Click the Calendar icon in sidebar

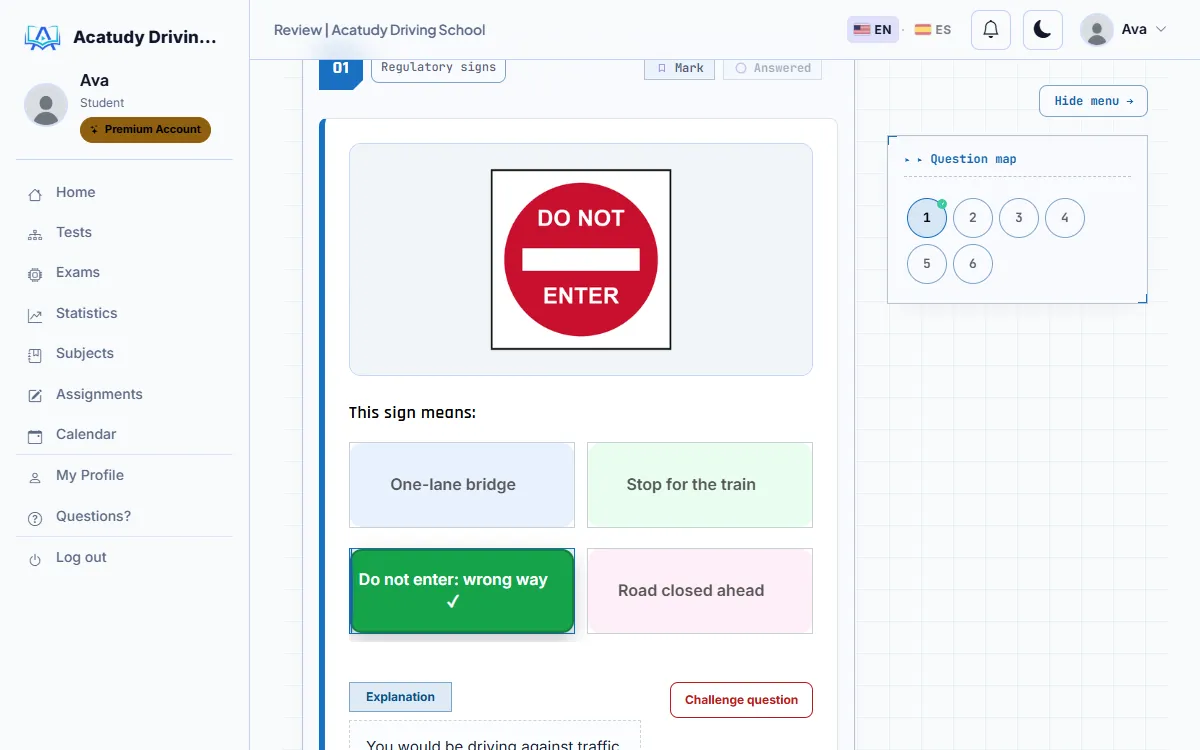(35, 436)
